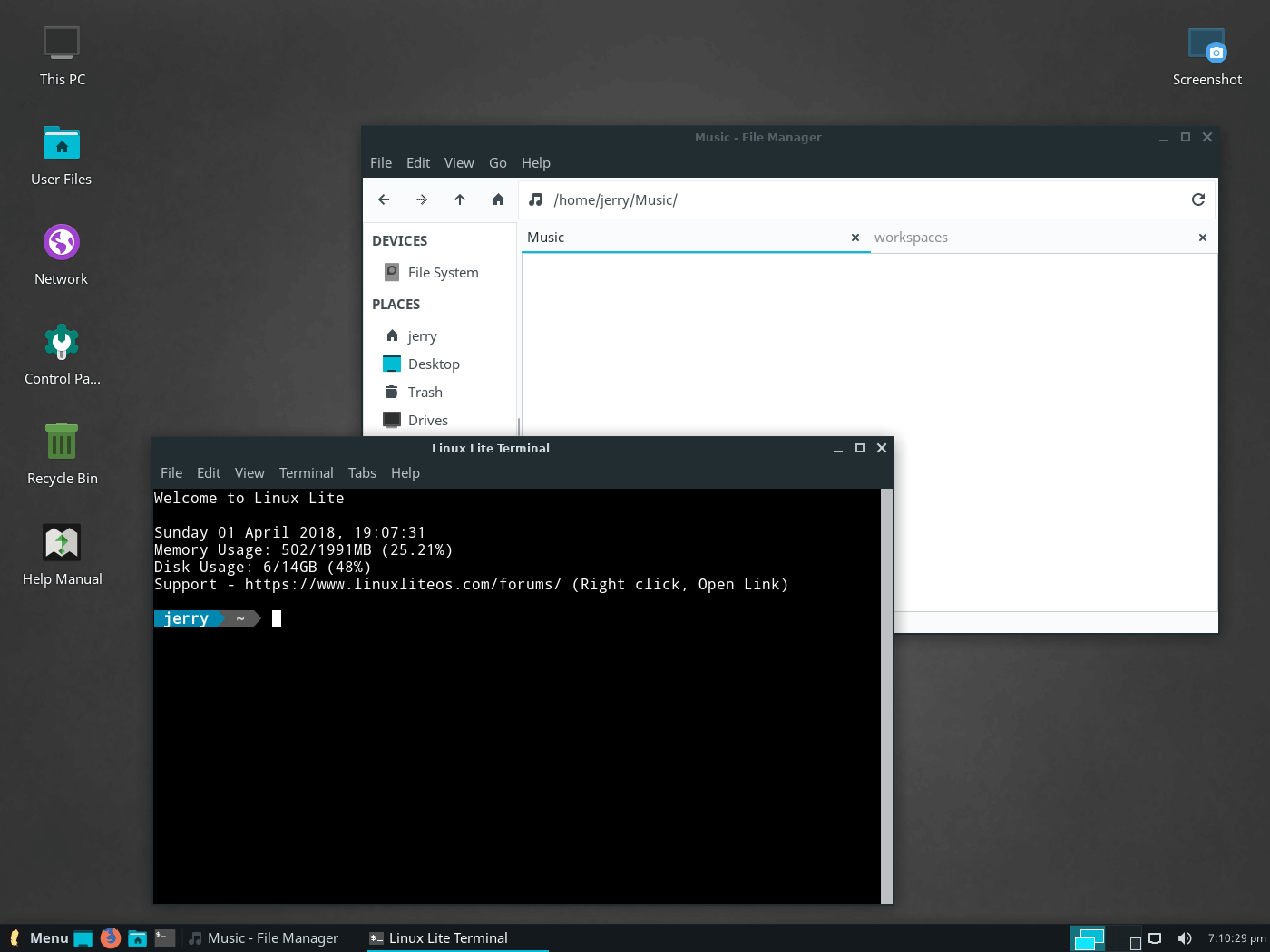Click the home icon in File Manager toolbar
1270x952 pixels.
tap(498, 199)
